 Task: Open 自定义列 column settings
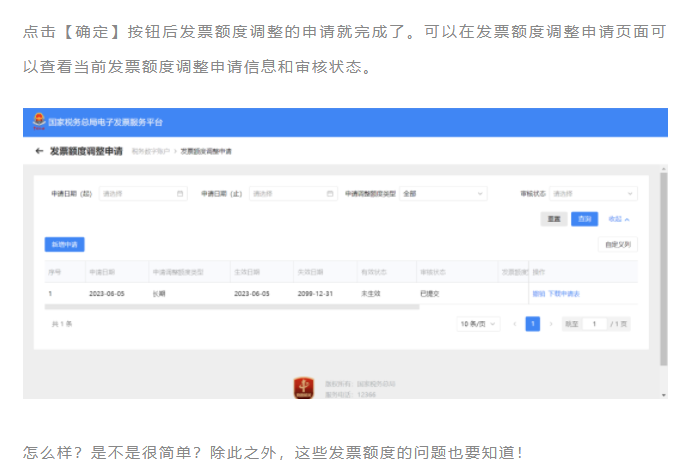point(617,244)
